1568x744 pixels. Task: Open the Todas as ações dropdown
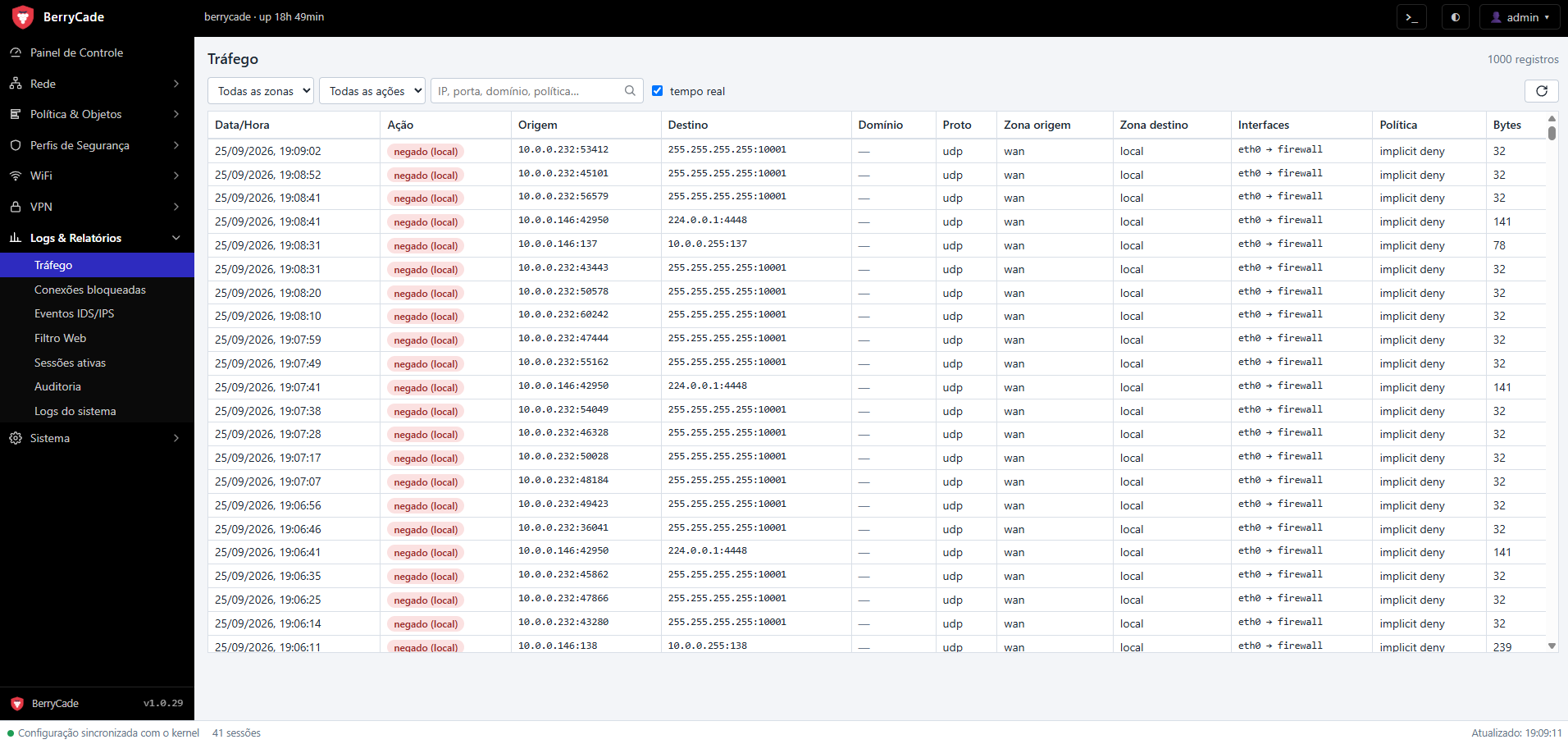[372, 91]
